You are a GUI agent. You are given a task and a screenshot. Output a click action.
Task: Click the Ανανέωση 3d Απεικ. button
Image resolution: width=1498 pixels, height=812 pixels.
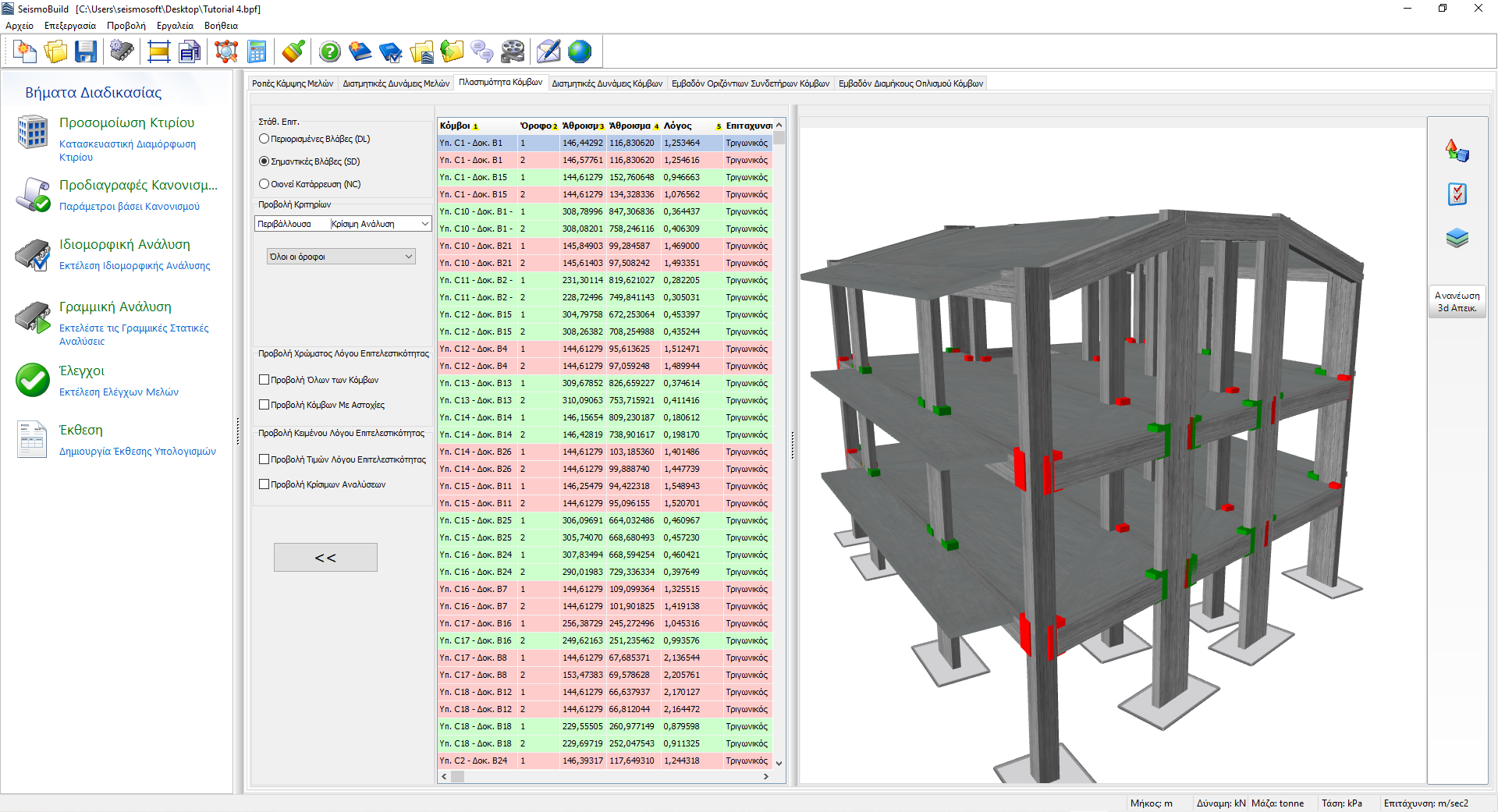click(1457, 302)
